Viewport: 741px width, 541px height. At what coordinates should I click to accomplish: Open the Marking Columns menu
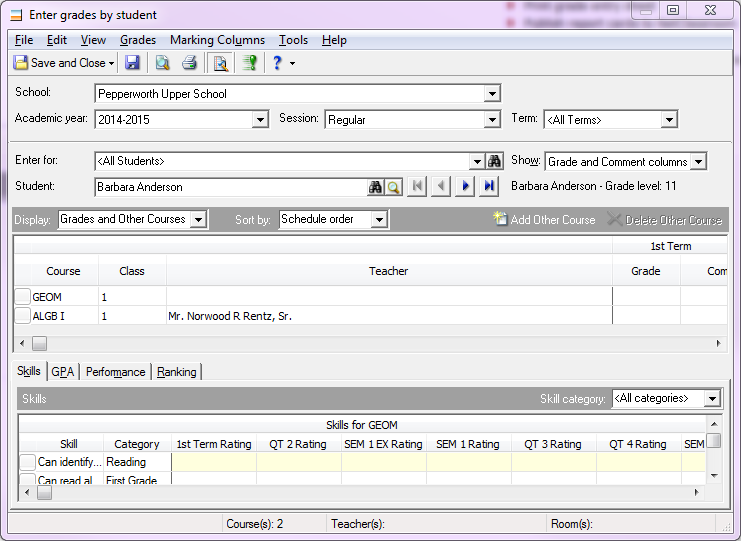[x=217, y=40]
